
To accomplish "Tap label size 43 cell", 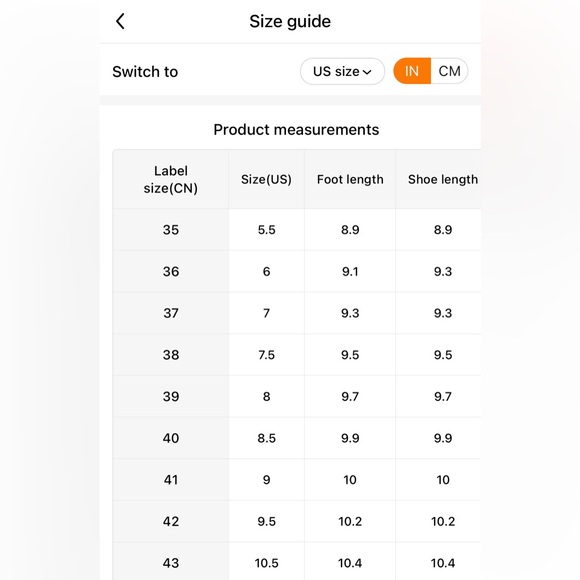I will [171, 563].
